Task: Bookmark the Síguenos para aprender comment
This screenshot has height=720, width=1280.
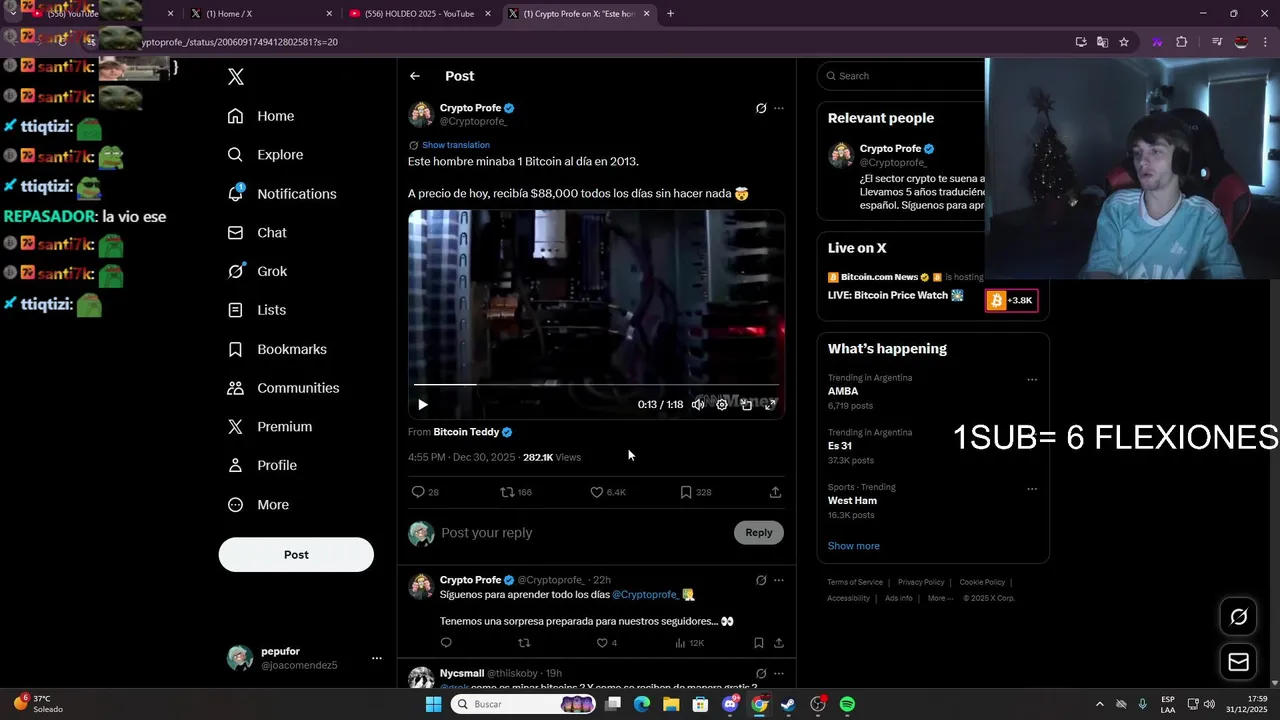Action: [759, 643]
